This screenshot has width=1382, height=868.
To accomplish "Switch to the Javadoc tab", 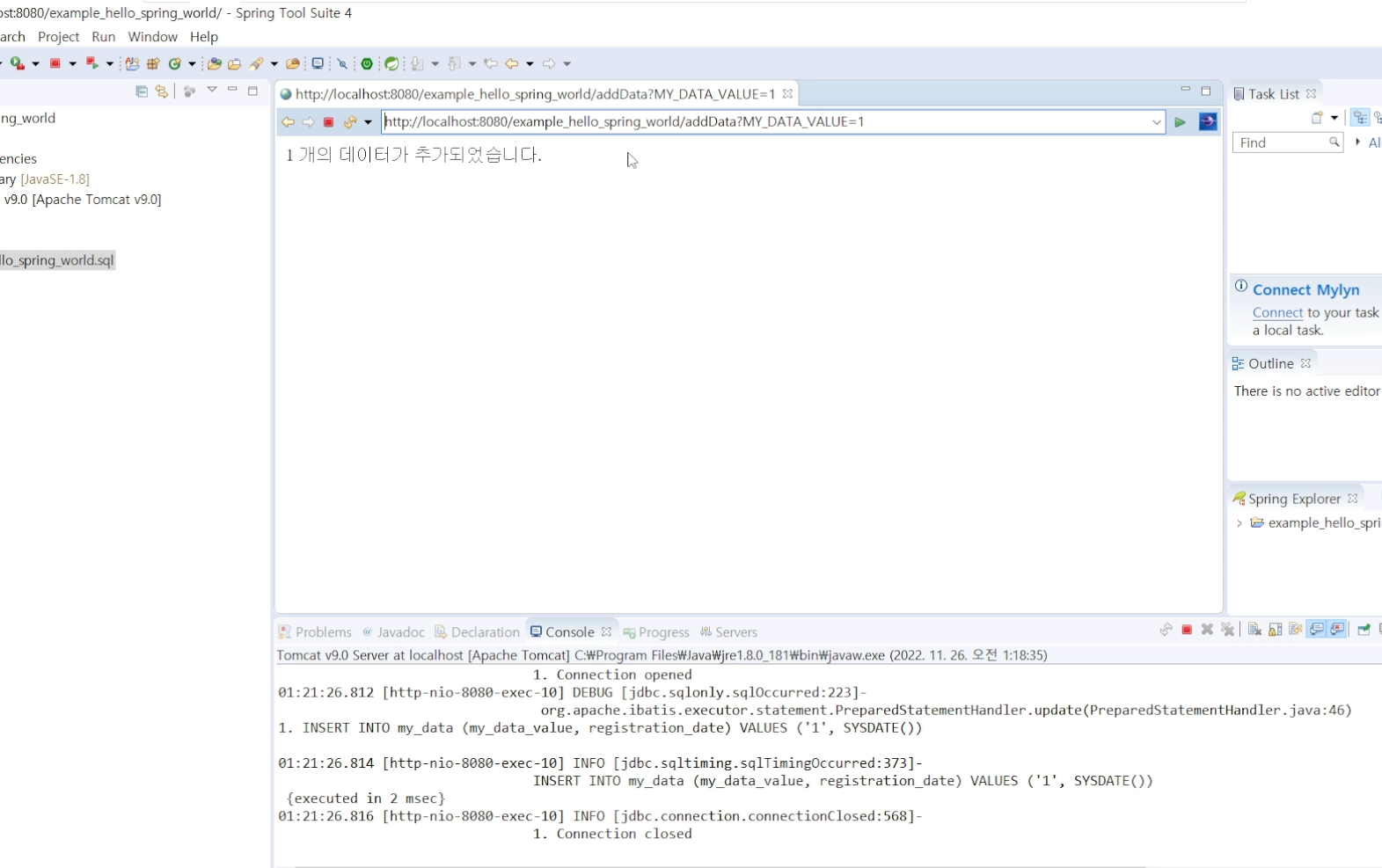I will pyautogui.click(x=393, y=632).
